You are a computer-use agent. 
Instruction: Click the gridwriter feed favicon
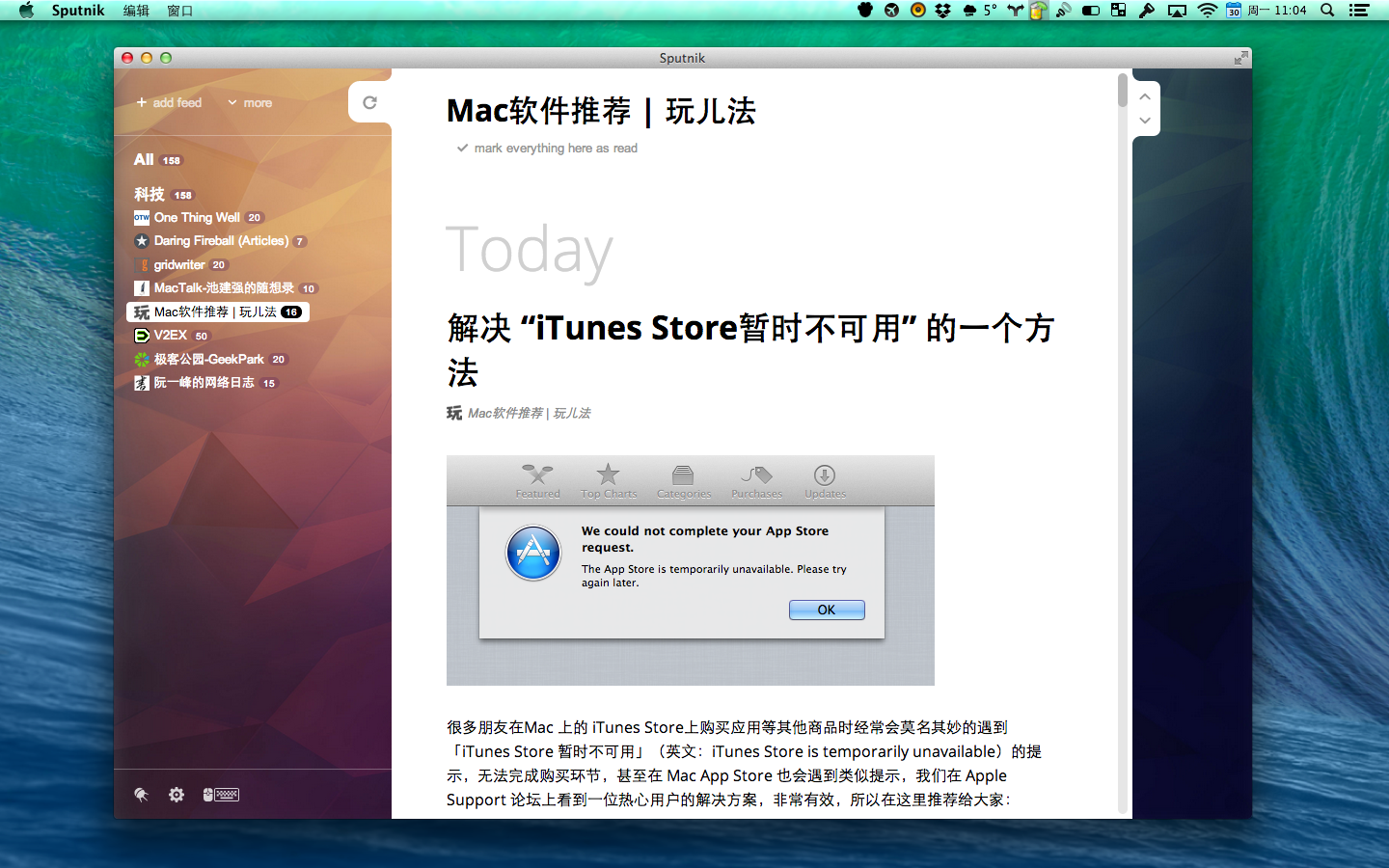[144, 265]
